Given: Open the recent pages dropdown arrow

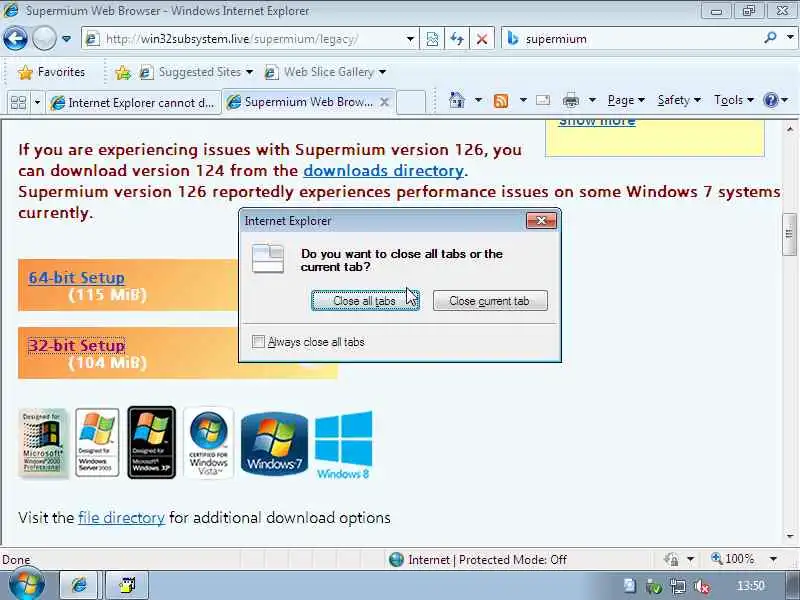Looking at the screenshot, I should [x=66, y=38].
